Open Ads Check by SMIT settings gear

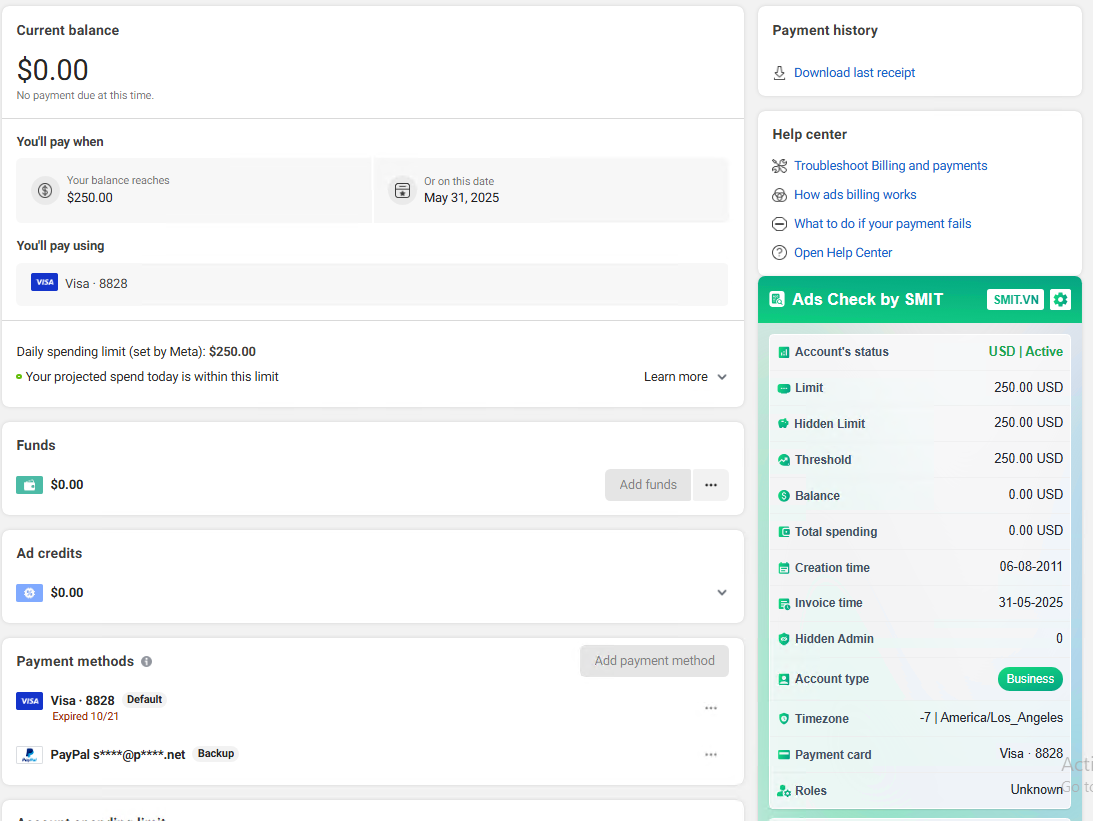[x=1060, y=300]
